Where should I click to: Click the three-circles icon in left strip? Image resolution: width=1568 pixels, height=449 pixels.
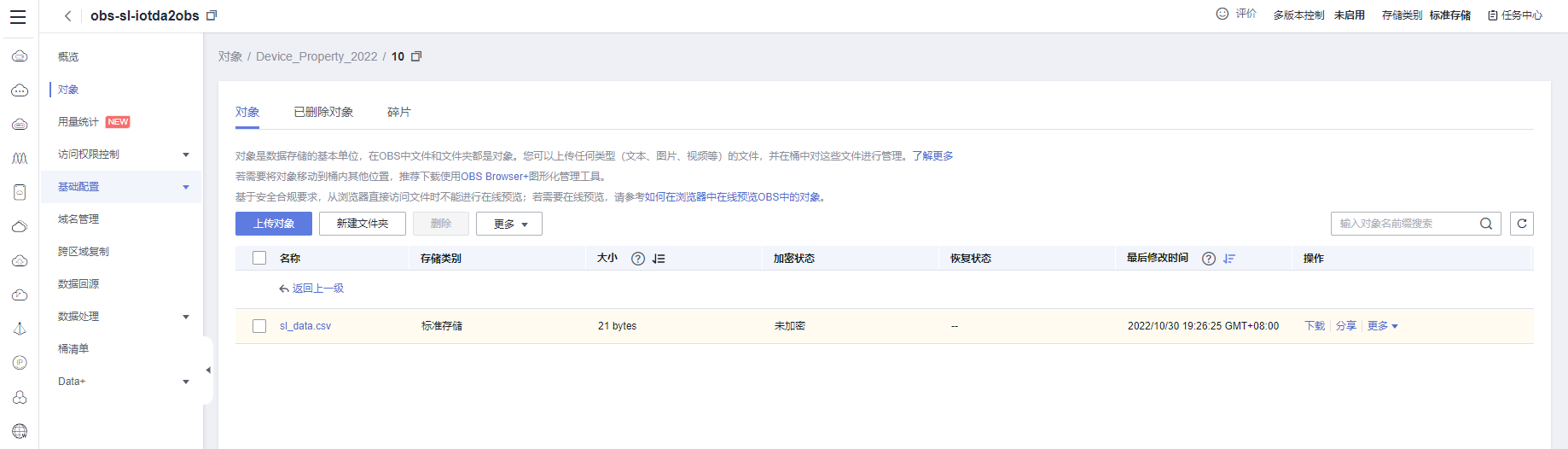coord(20,397)
